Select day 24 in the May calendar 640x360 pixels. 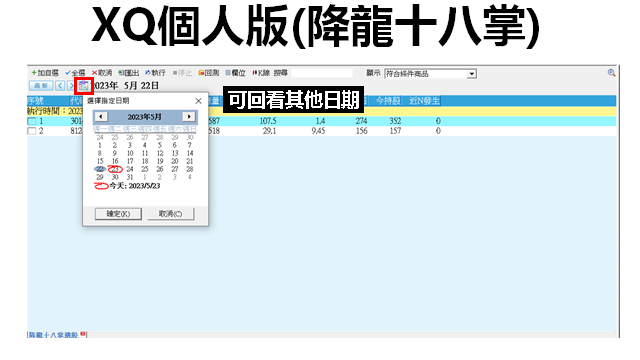click(x=130, y=169)
